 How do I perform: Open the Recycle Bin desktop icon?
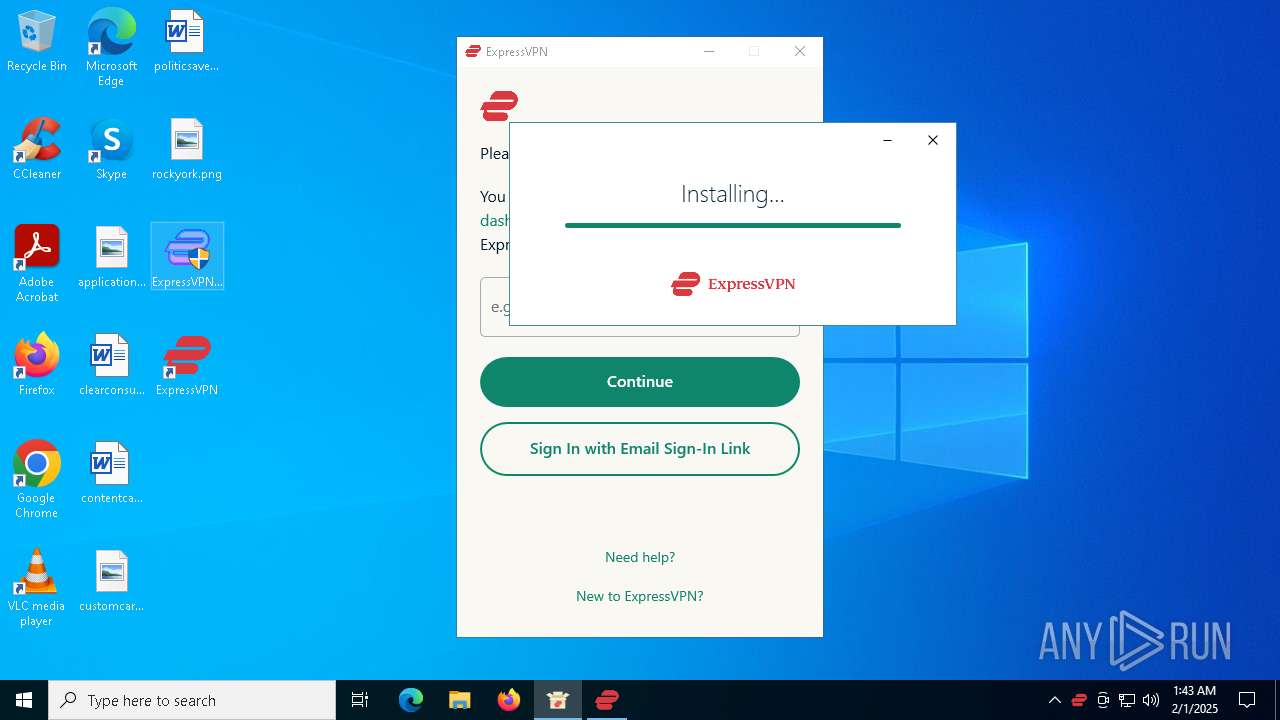click(37, 41)
